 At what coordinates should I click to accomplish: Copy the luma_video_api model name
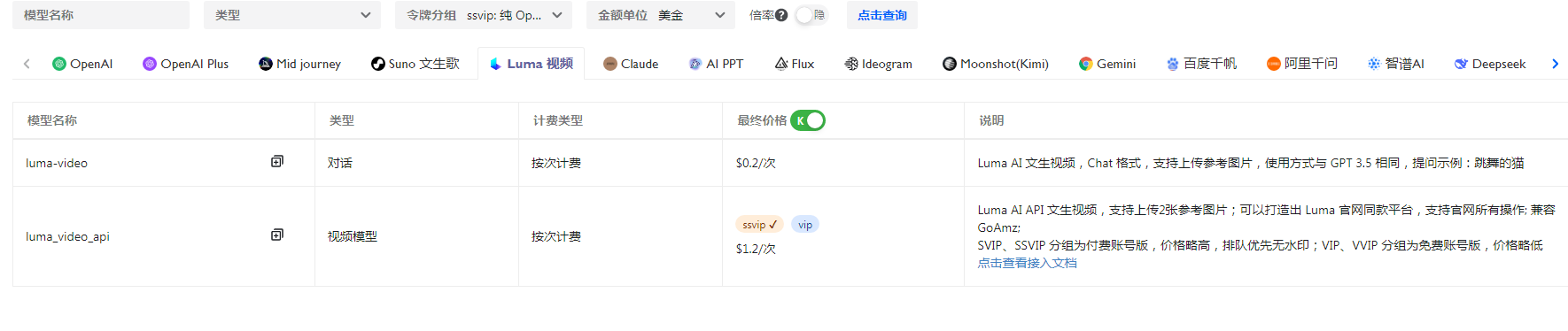(x=277, y=235)
